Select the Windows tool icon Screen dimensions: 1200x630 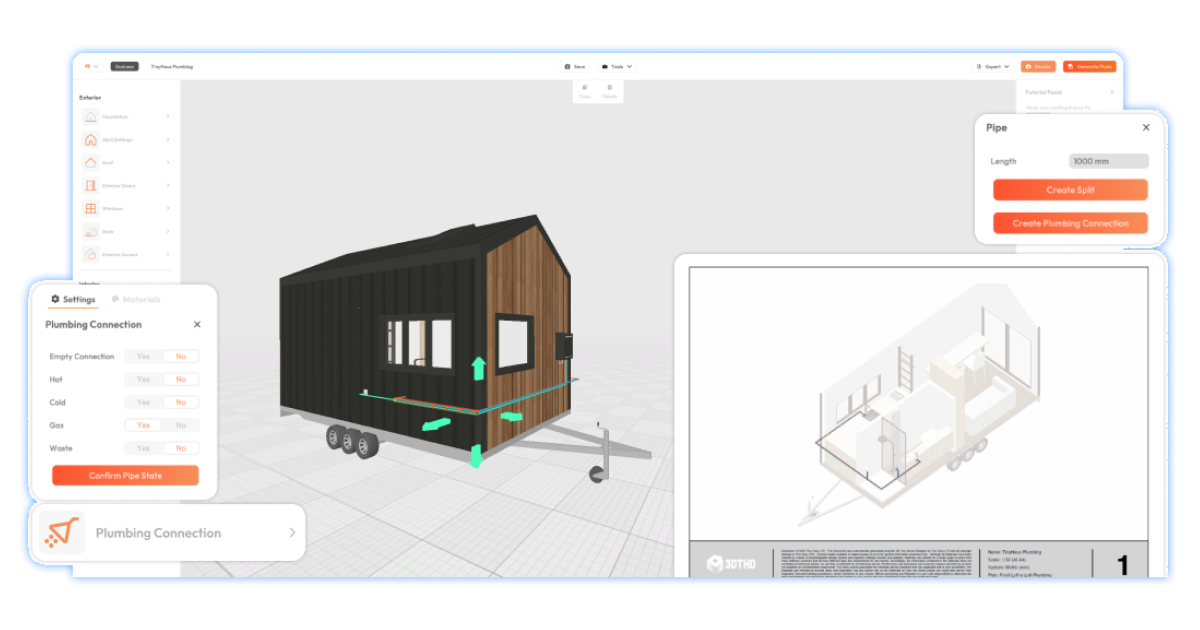91,208
